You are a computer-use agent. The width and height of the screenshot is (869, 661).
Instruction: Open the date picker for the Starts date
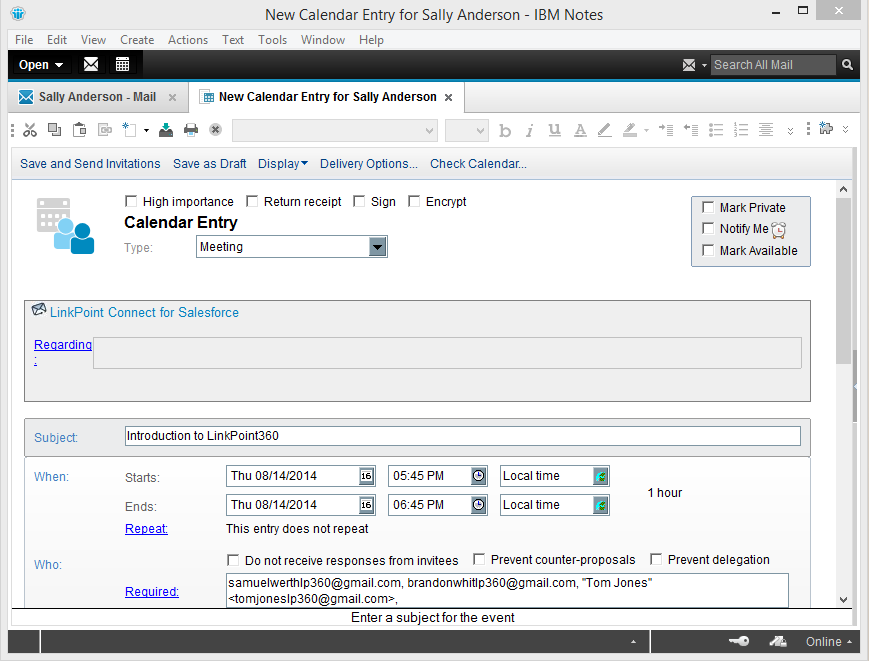point(366,476)
